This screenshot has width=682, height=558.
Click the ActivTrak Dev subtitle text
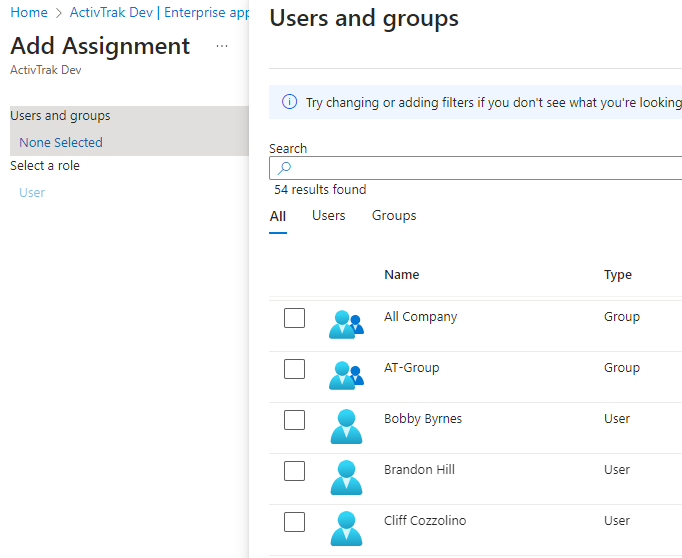point(46,70)
